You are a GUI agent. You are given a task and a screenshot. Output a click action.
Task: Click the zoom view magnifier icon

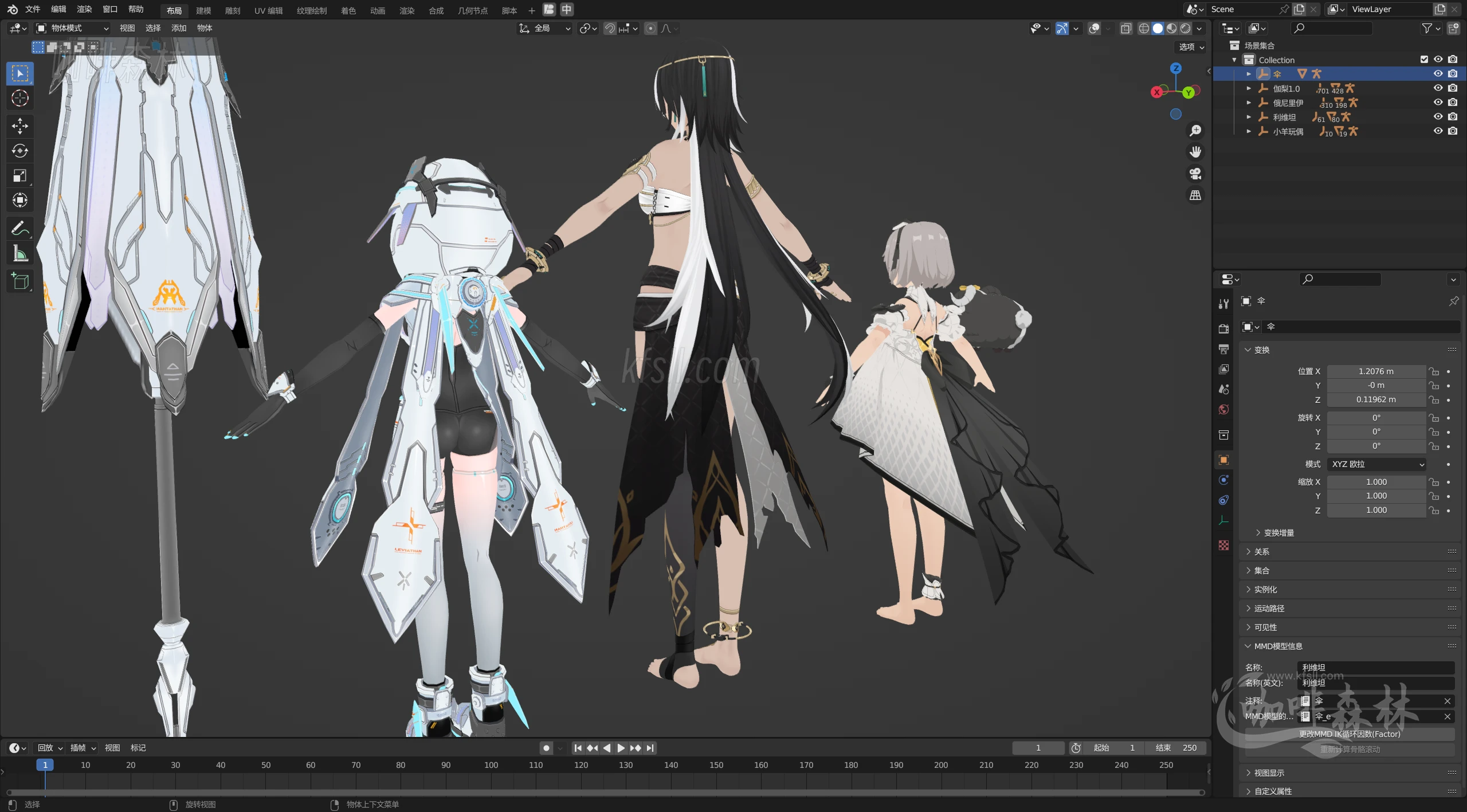(x=1195, y=131)
